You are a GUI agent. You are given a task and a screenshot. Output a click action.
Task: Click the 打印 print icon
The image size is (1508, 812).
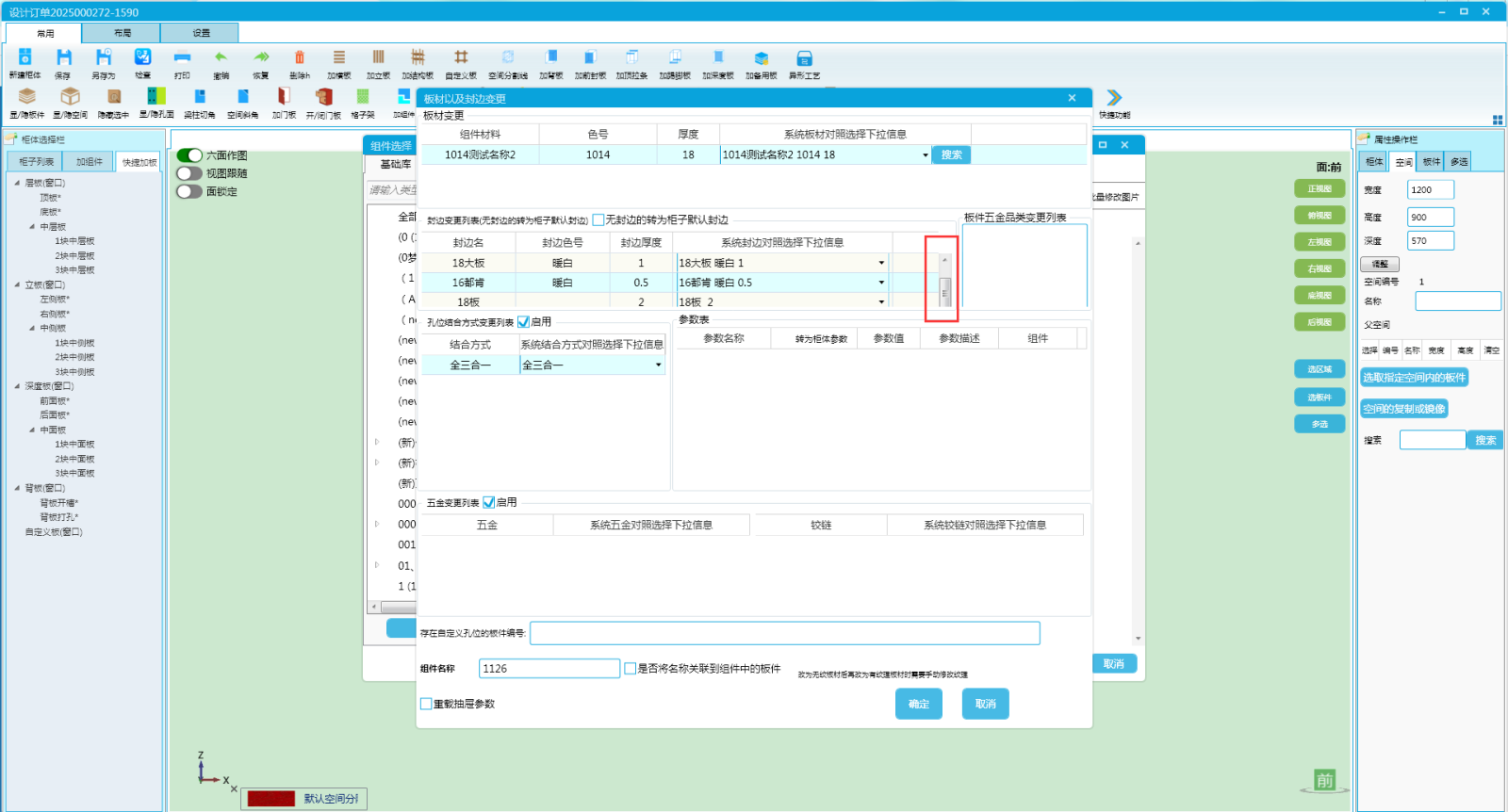click(x=182, y=58)
